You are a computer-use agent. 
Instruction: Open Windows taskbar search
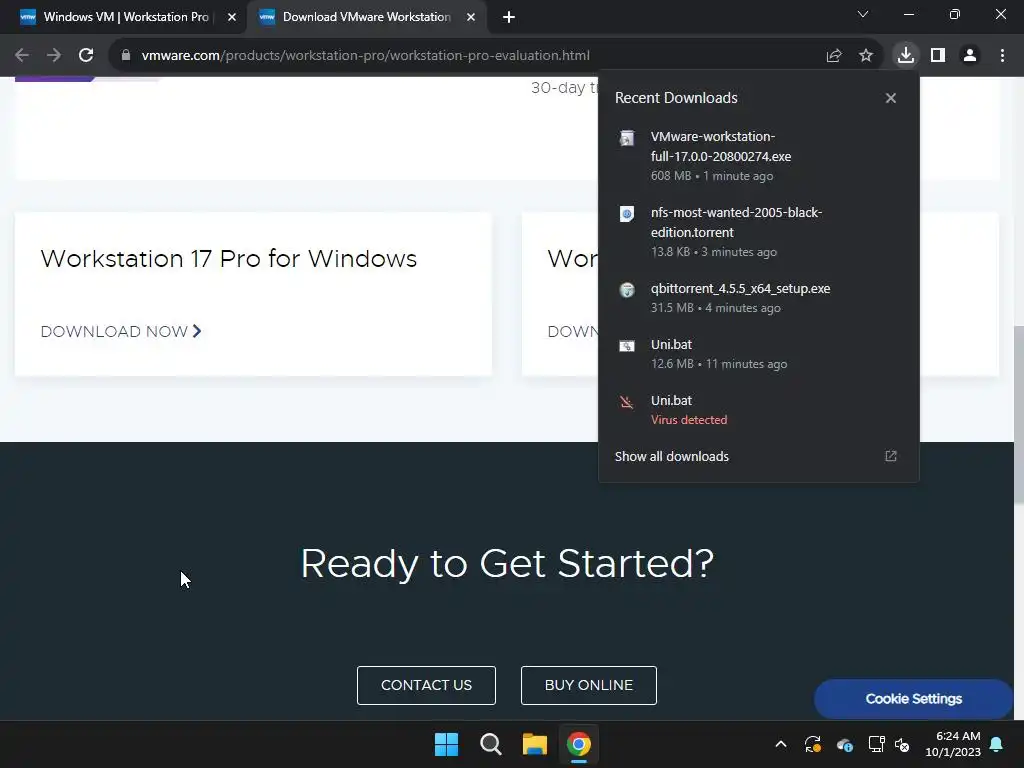coord(490,744)
